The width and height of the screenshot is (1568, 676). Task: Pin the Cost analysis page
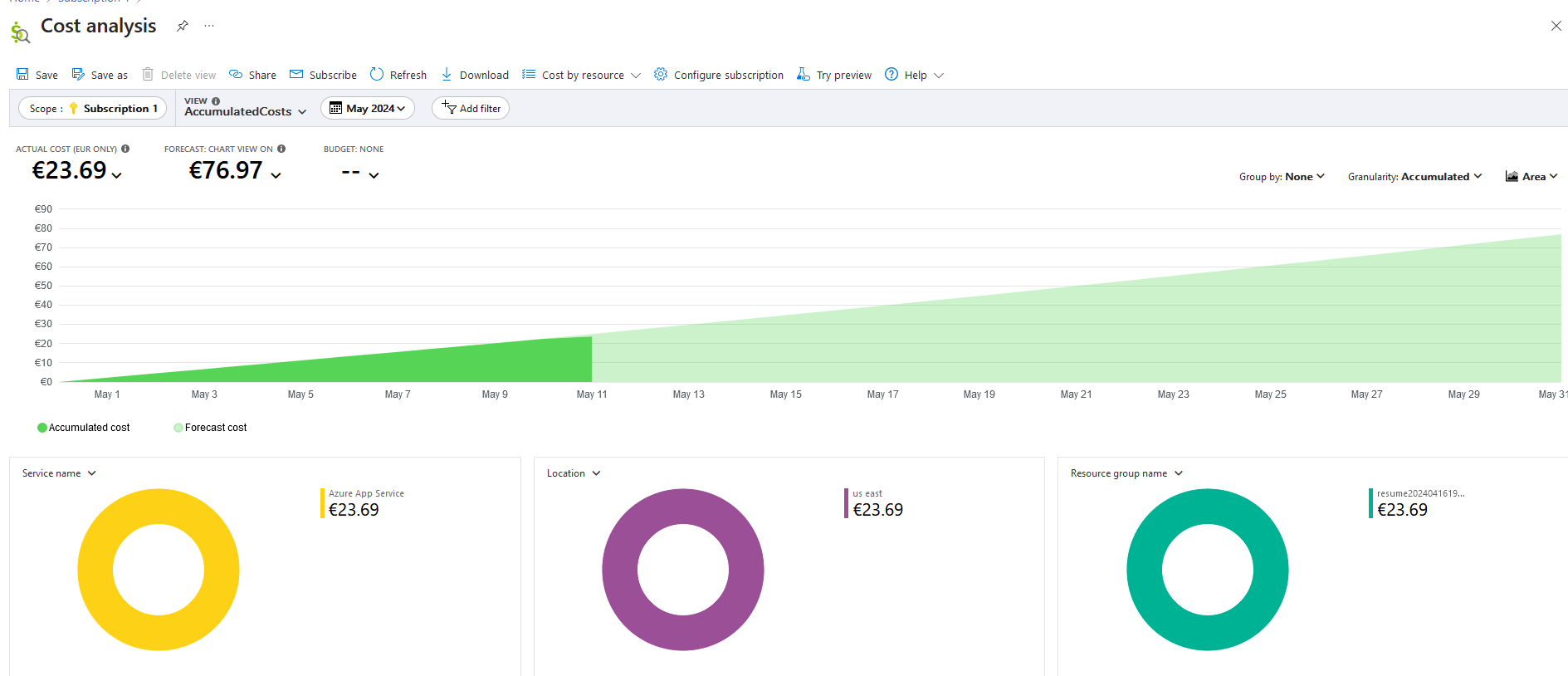pyautogui.click(x=183, y=26)
